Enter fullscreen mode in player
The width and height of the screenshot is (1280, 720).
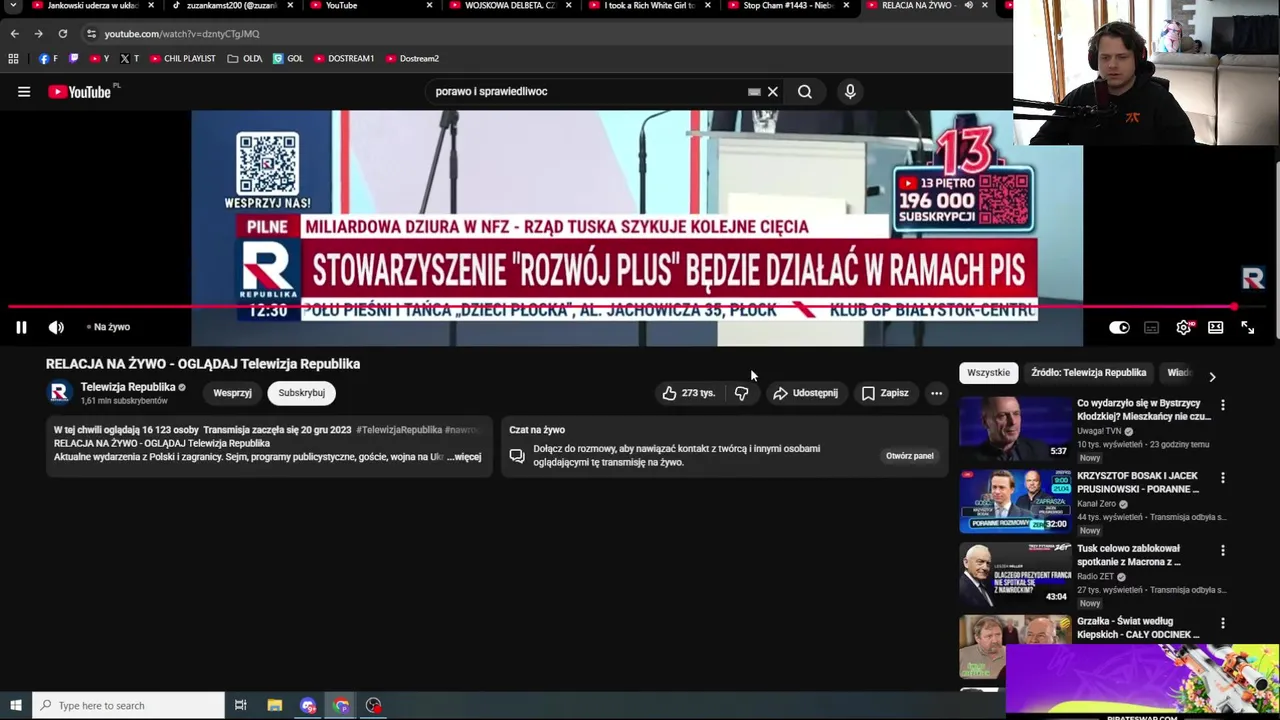click(x=1248, y=327)
